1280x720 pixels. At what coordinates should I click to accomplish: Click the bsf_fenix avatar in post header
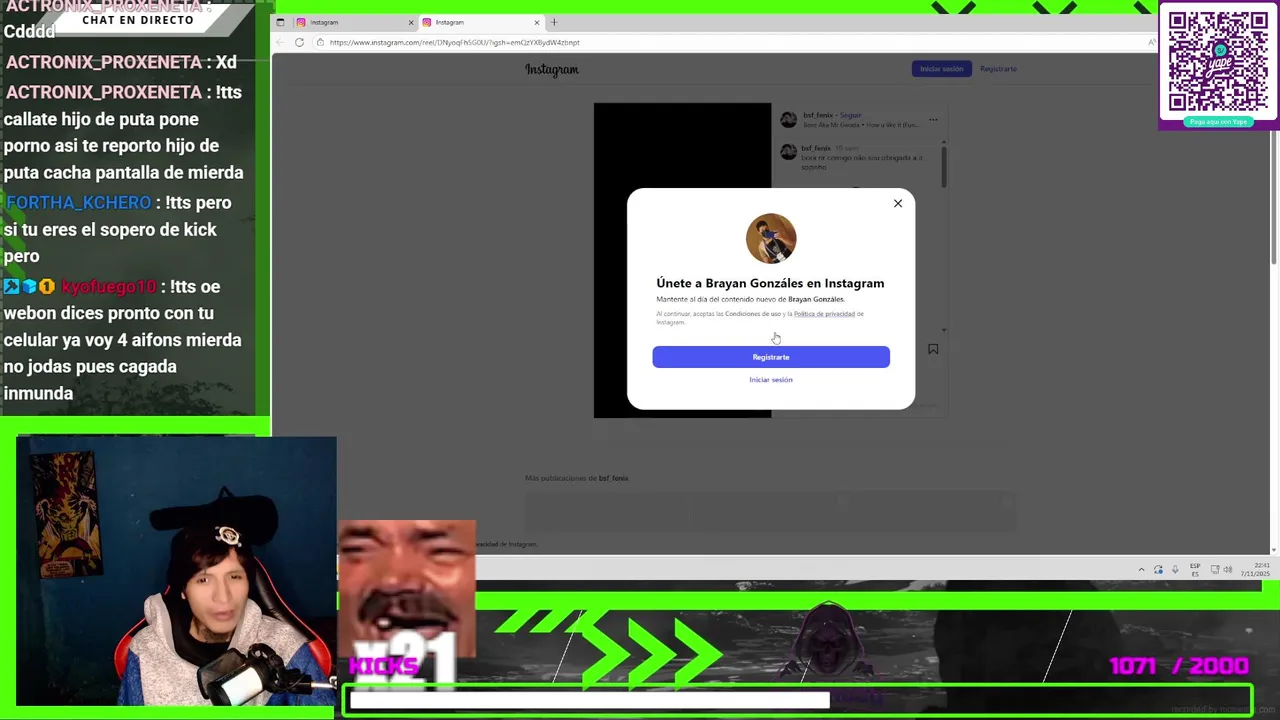coord(789,120)
